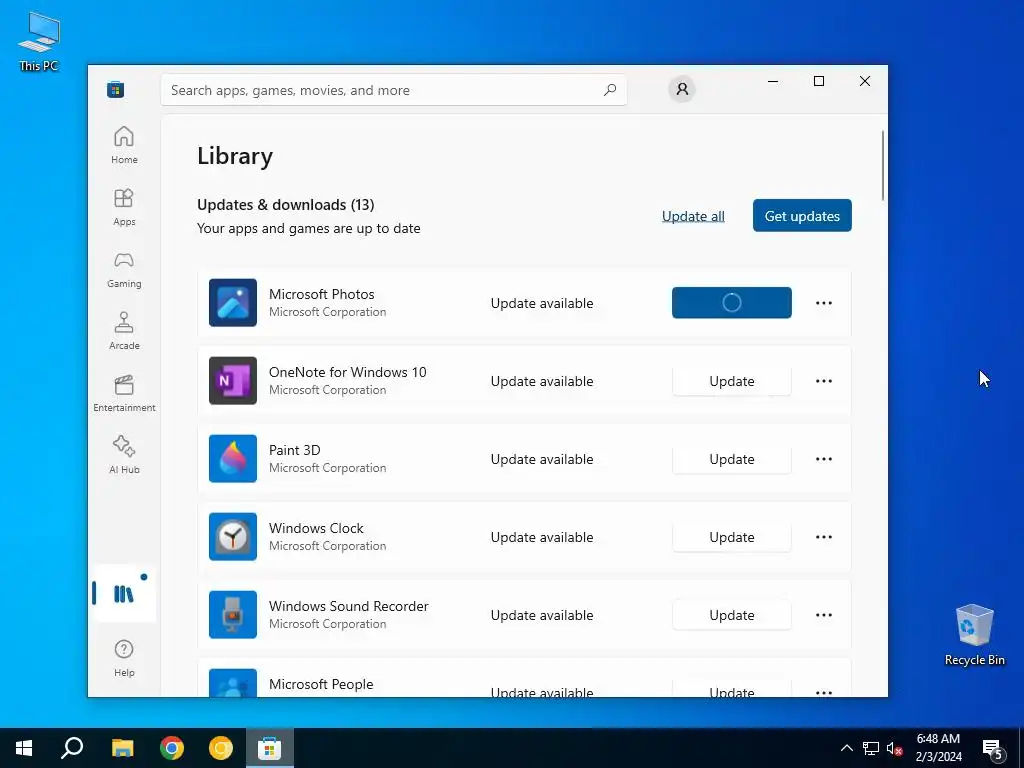The image size is (1024, 768).
Task: Open File Explorer from the taskbar
Action: (x=122, y=748)
